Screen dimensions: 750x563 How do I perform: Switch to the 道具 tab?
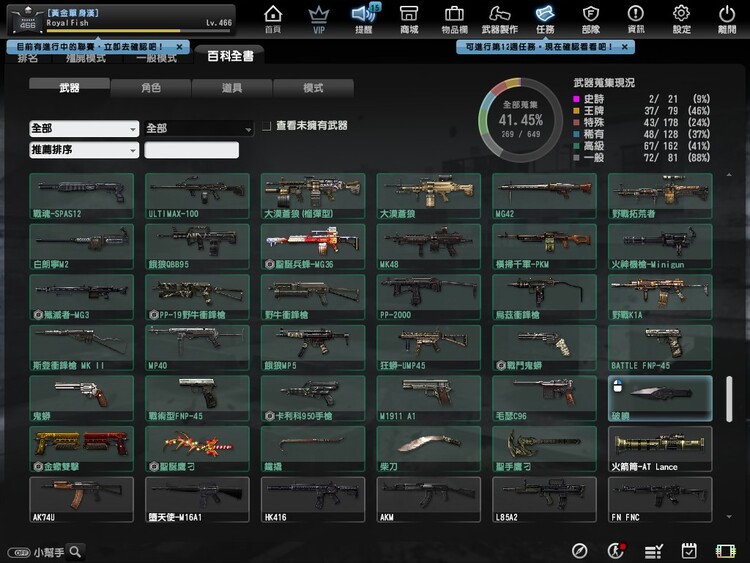pos(232,88)
